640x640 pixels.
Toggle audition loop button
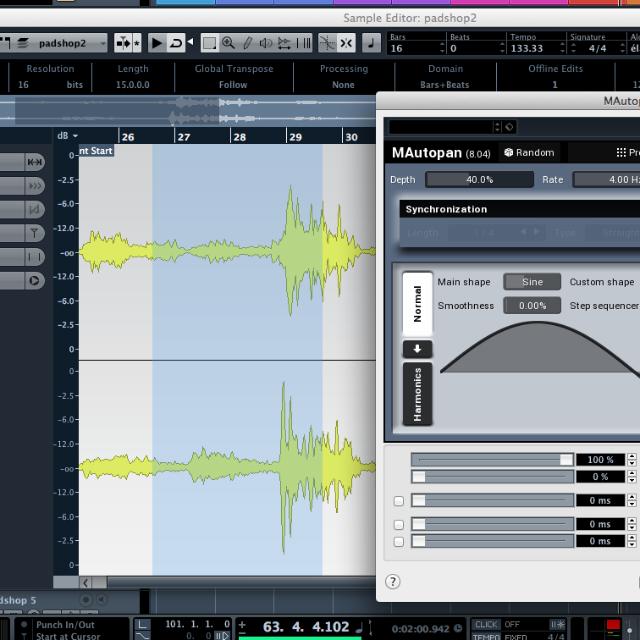coord(176,43)
